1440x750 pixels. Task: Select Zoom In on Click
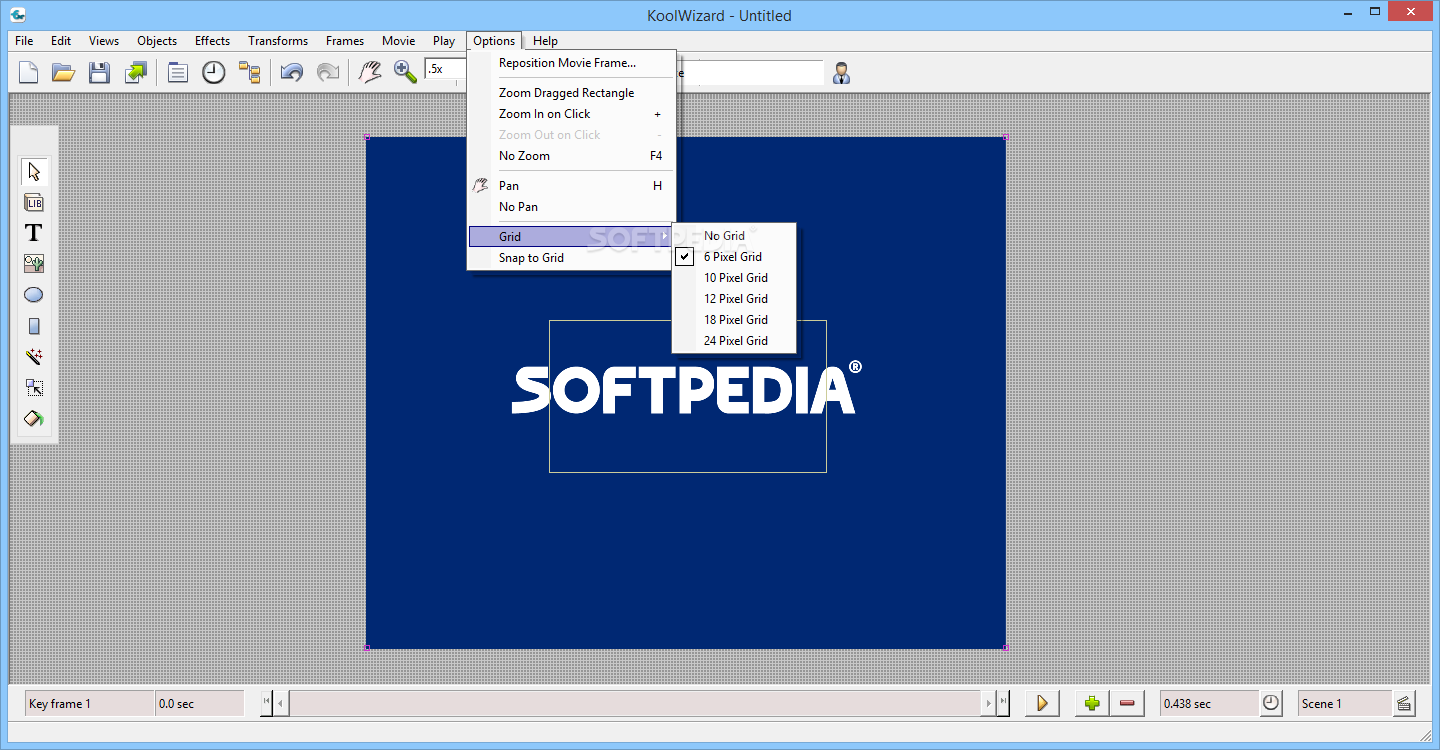572,114
